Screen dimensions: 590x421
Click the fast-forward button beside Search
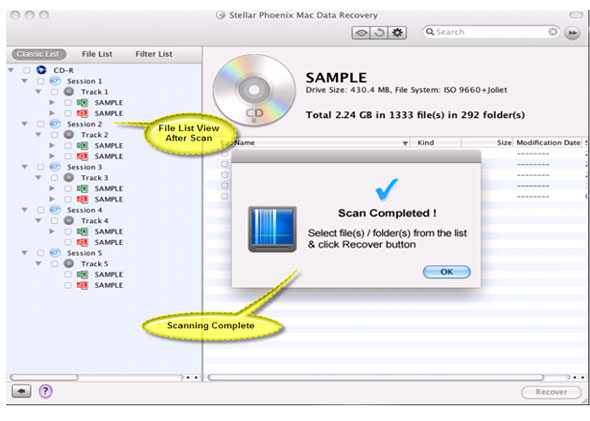[x=572, y=33]
